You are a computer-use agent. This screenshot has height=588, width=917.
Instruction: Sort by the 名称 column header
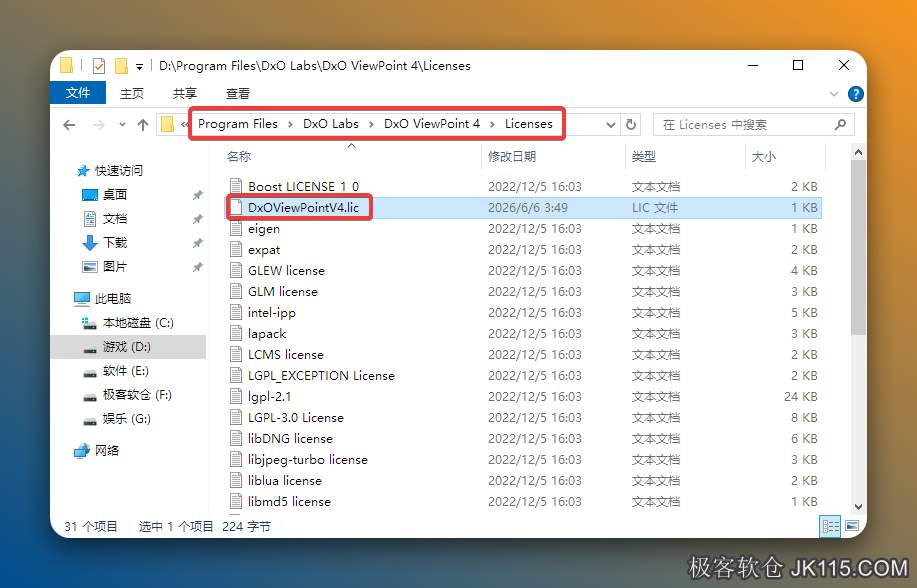pos(239,156)
